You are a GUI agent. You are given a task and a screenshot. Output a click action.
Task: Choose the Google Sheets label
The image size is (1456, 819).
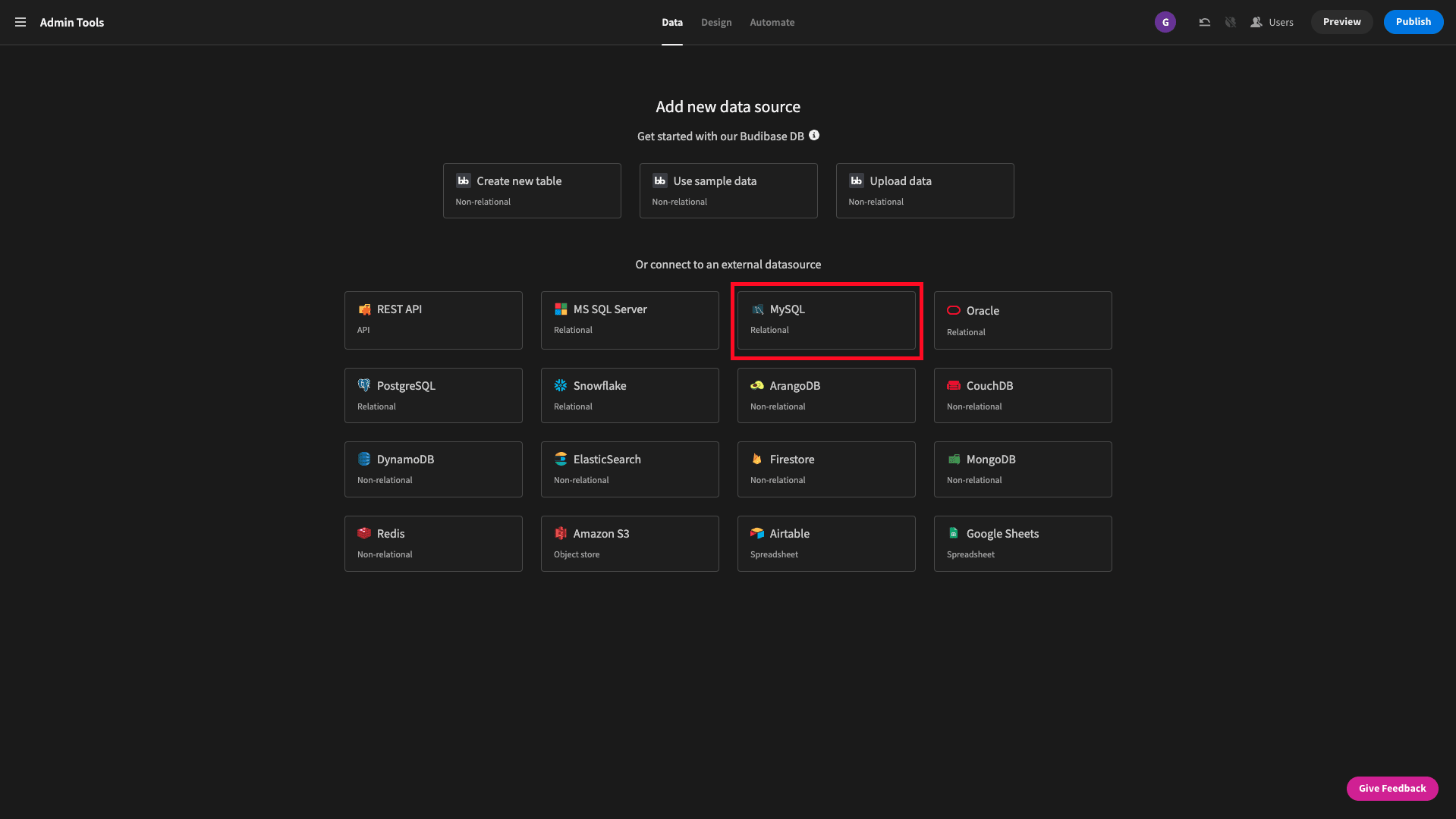click(1002, 534)
